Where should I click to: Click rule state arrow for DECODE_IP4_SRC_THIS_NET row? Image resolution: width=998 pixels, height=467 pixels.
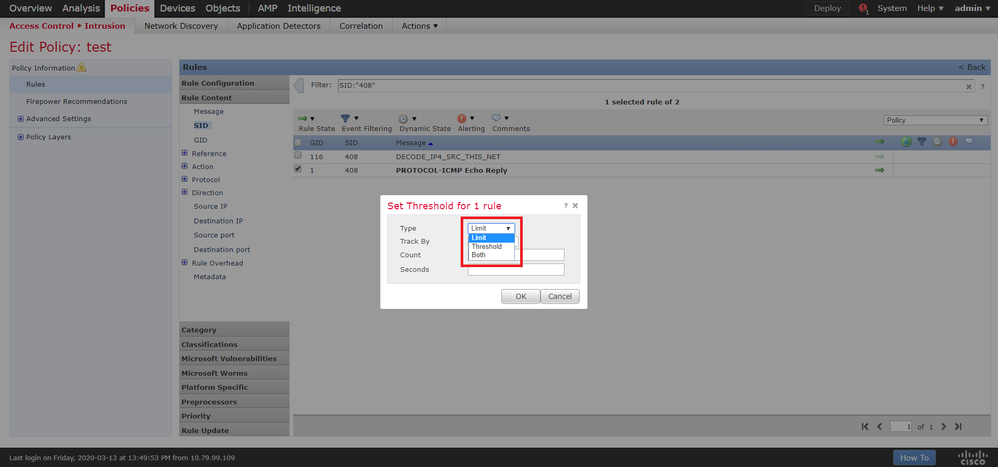880,157
